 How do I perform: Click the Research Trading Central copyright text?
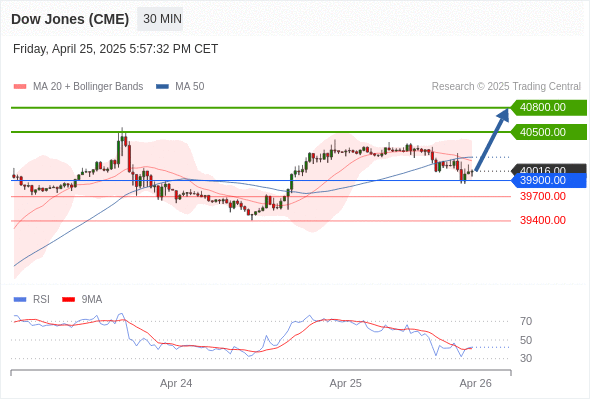(506, 87)
